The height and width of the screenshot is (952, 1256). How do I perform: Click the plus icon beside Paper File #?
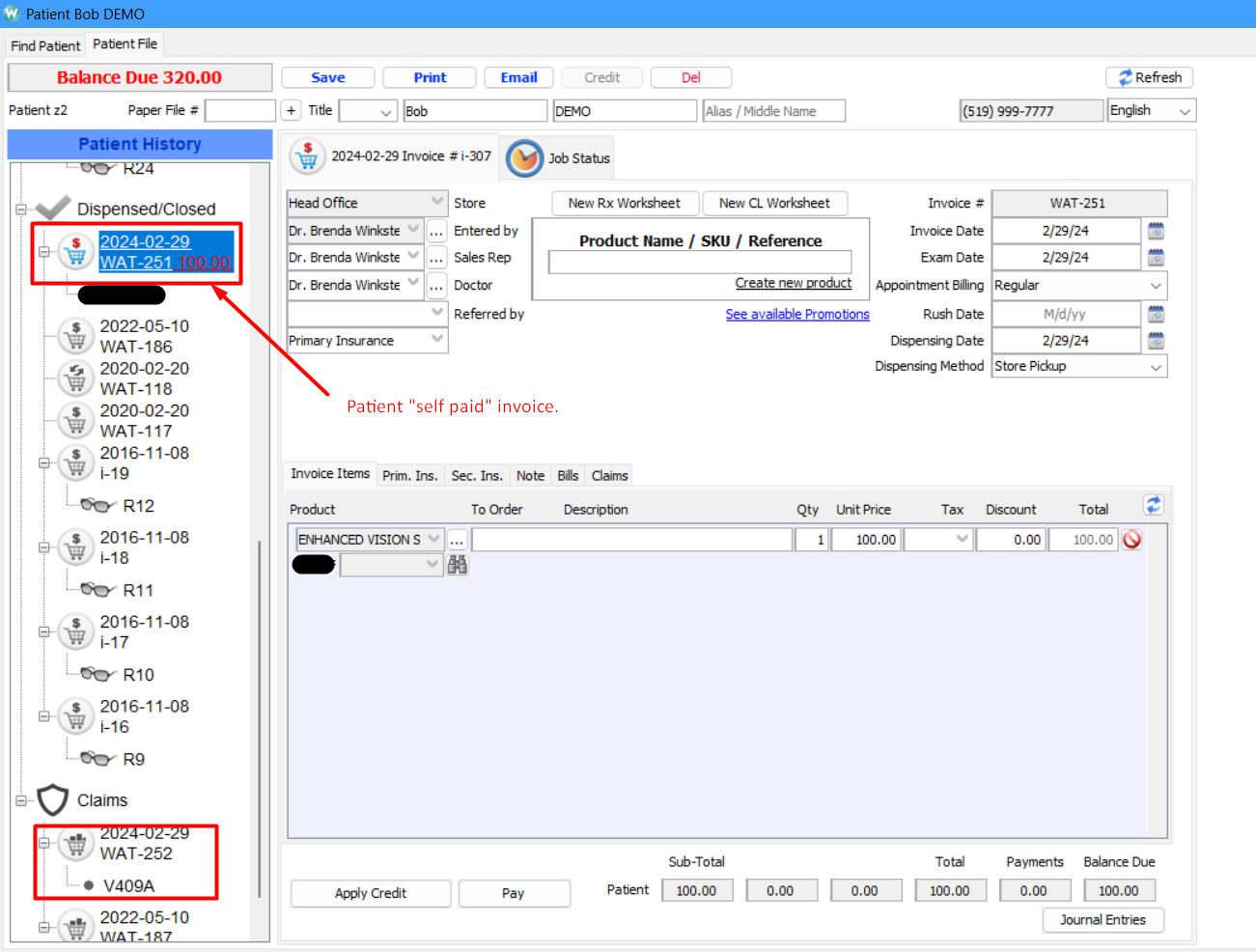click(291, 110)
